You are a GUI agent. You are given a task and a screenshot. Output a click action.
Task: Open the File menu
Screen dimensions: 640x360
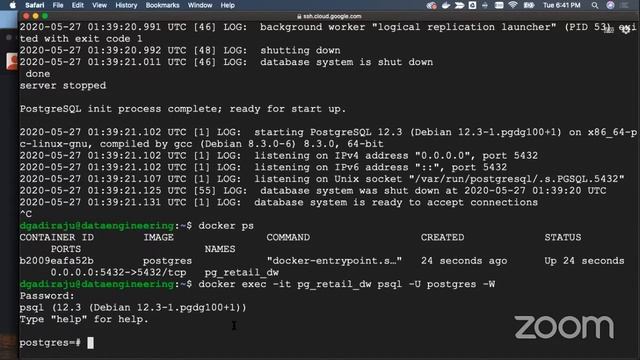[x=58, y=5]
